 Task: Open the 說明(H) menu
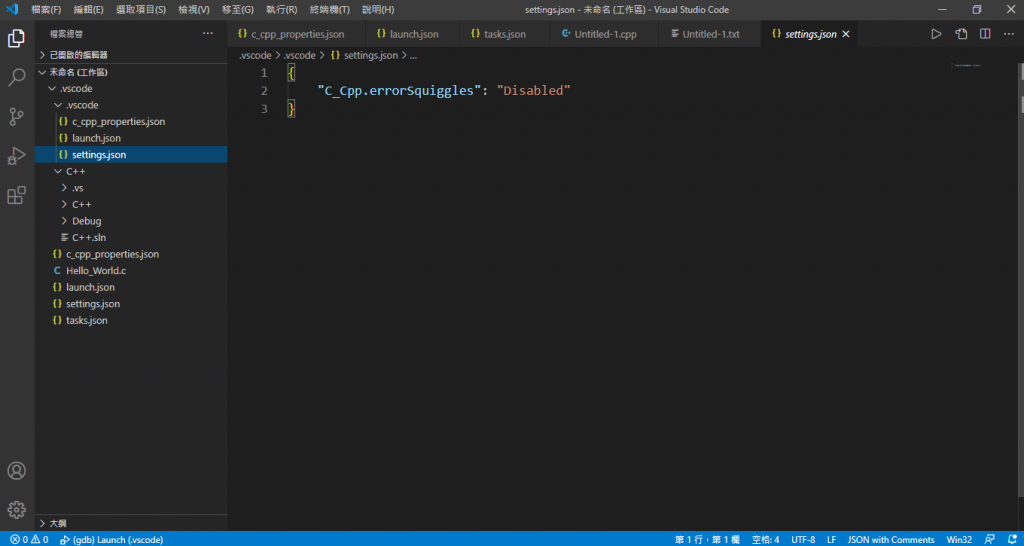pyautogui.click(x=378, y=10)
